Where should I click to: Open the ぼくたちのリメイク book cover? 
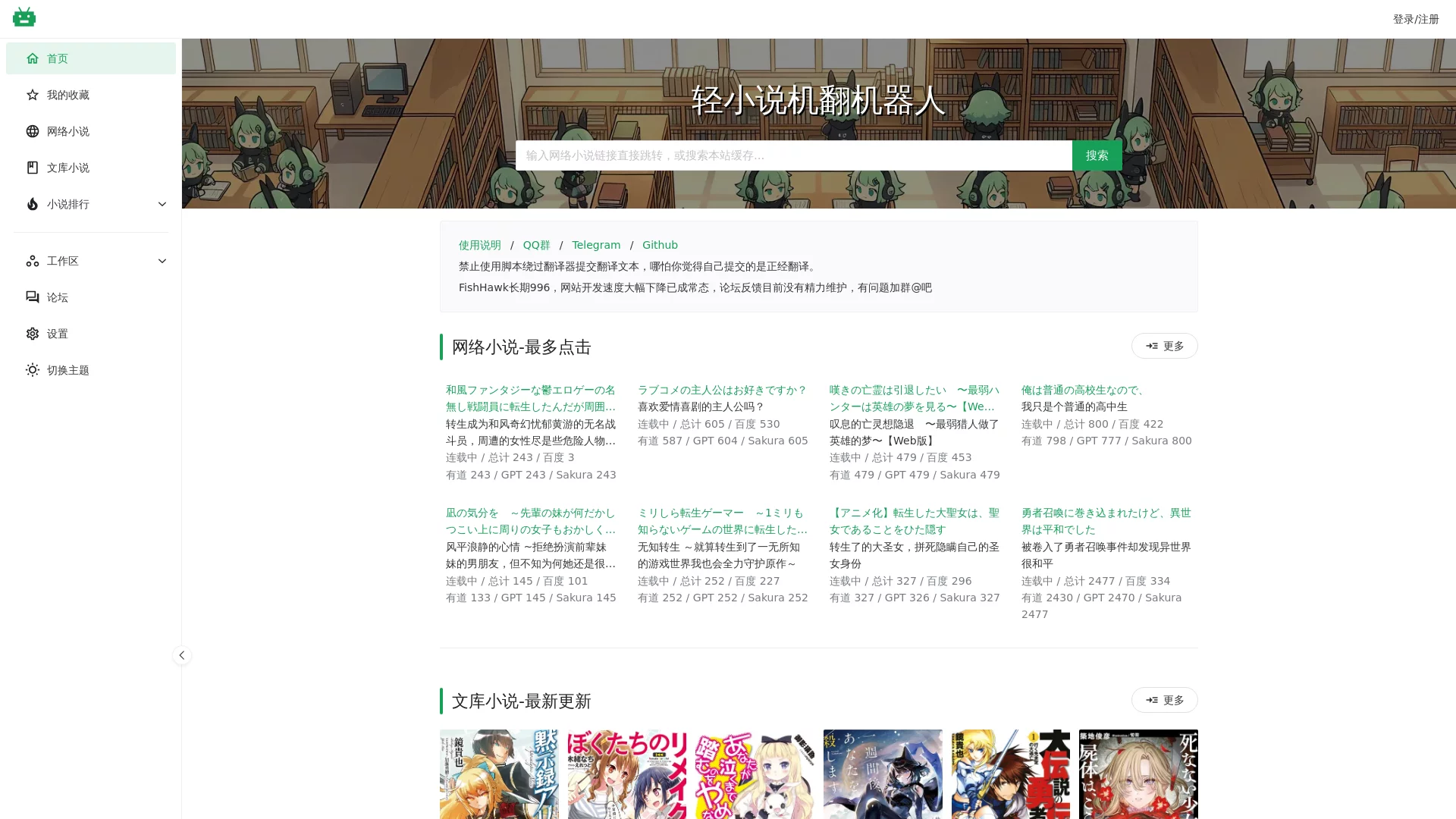(627, 774)
